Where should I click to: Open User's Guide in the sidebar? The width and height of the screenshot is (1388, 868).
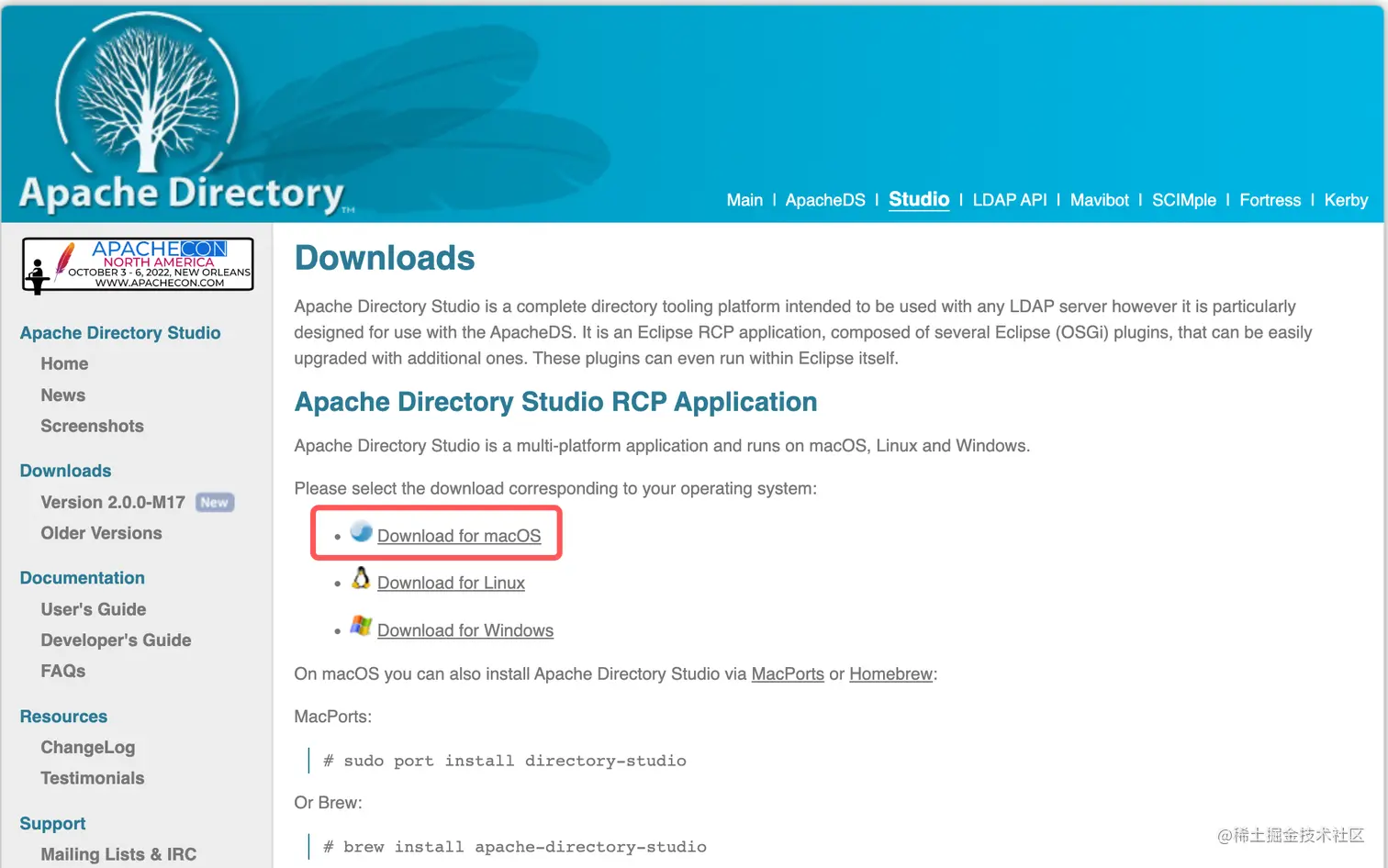[x=93, y=609]
